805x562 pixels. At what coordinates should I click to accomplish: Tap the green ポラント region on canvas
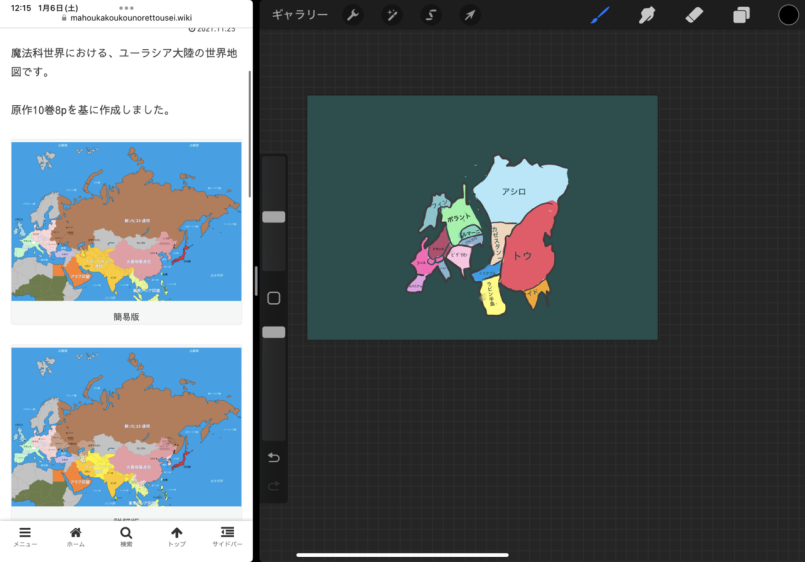pos(460,218)
